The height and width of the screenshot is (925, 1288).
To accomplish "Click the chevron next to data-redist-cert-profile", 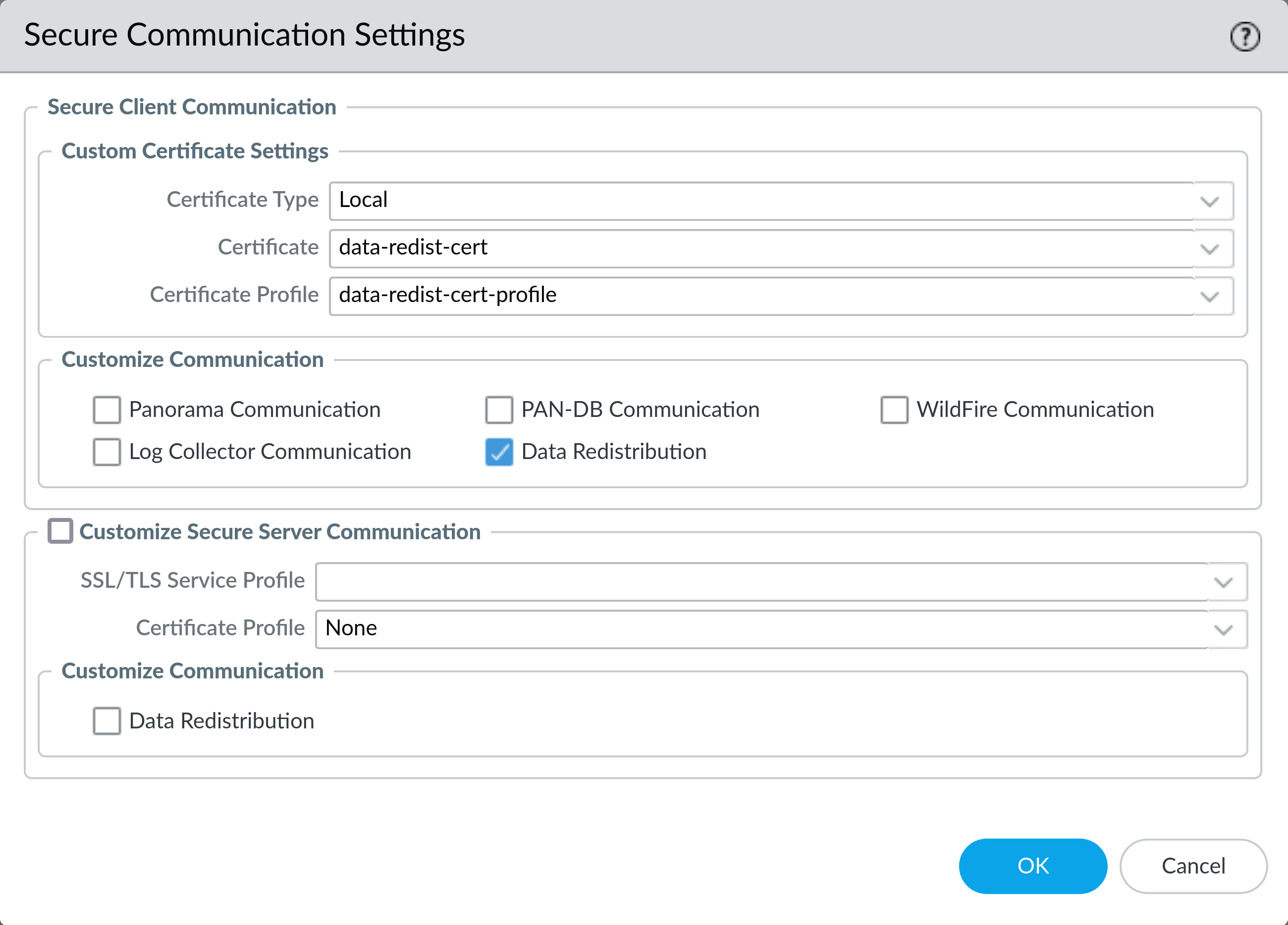I will click(1211, 295).
